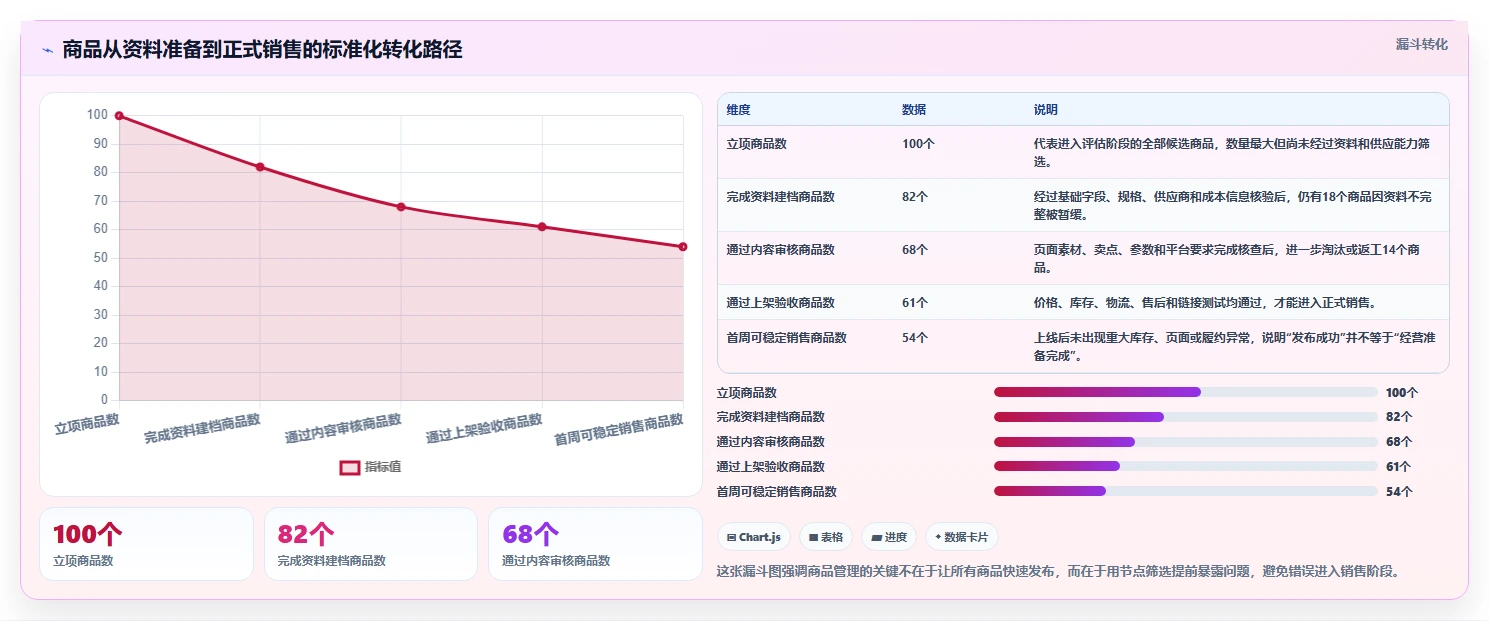Click the y-axis value 50

tap(100, 258)
